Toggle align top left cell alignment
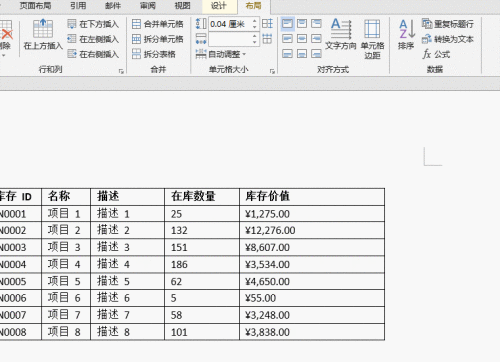 click(x=288, y=24)
